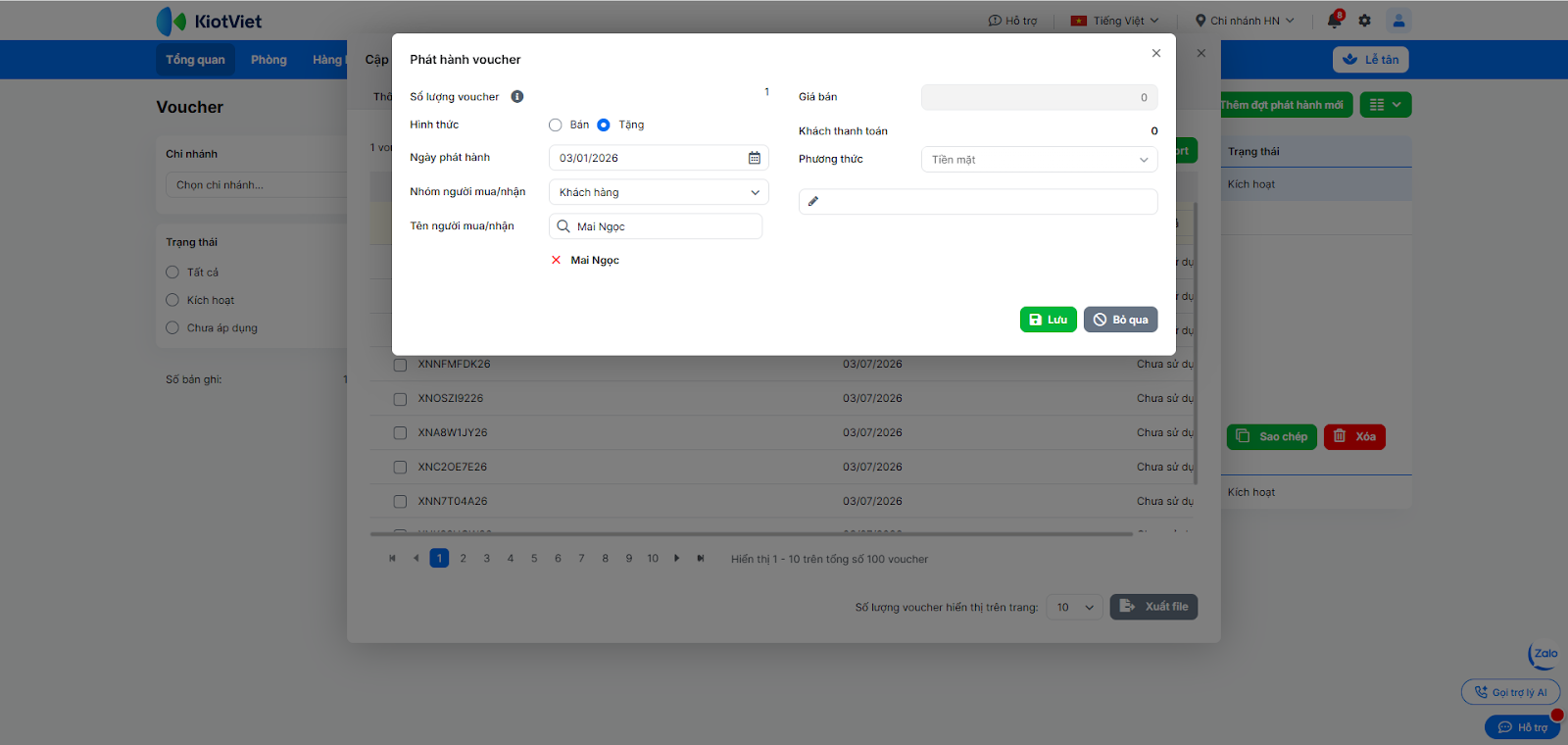Select the Bán radio option
The height and width of the screenshot is (745, 1568).
pyautogui.click(x=556, y=124)
